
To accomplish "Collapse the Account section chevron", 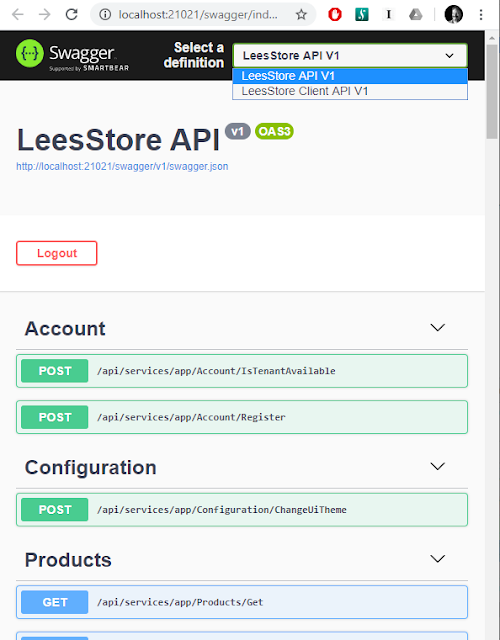I will click(438, 328).
